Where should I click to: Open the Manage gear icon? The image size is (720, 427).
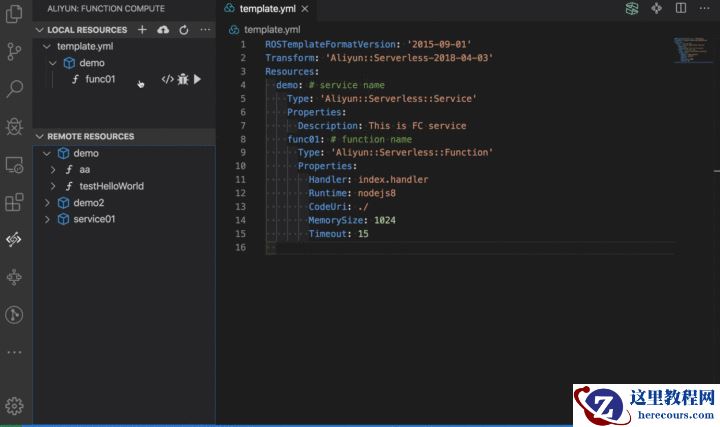(14, 405)
